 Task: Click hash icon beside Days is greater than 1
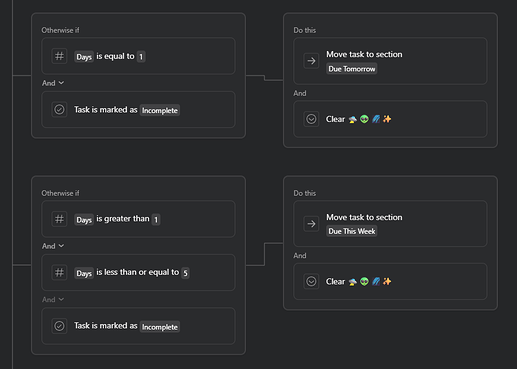[x=59, y=219]
